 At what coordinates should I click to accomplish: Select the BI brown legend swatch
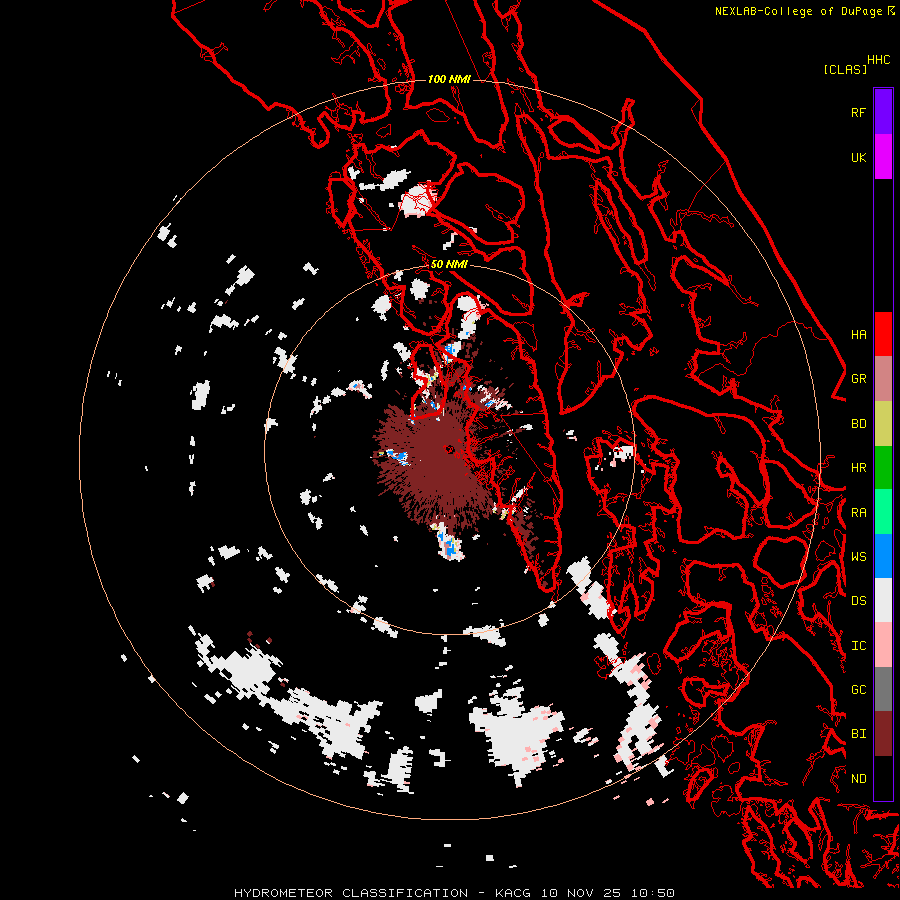pos(883,734)
